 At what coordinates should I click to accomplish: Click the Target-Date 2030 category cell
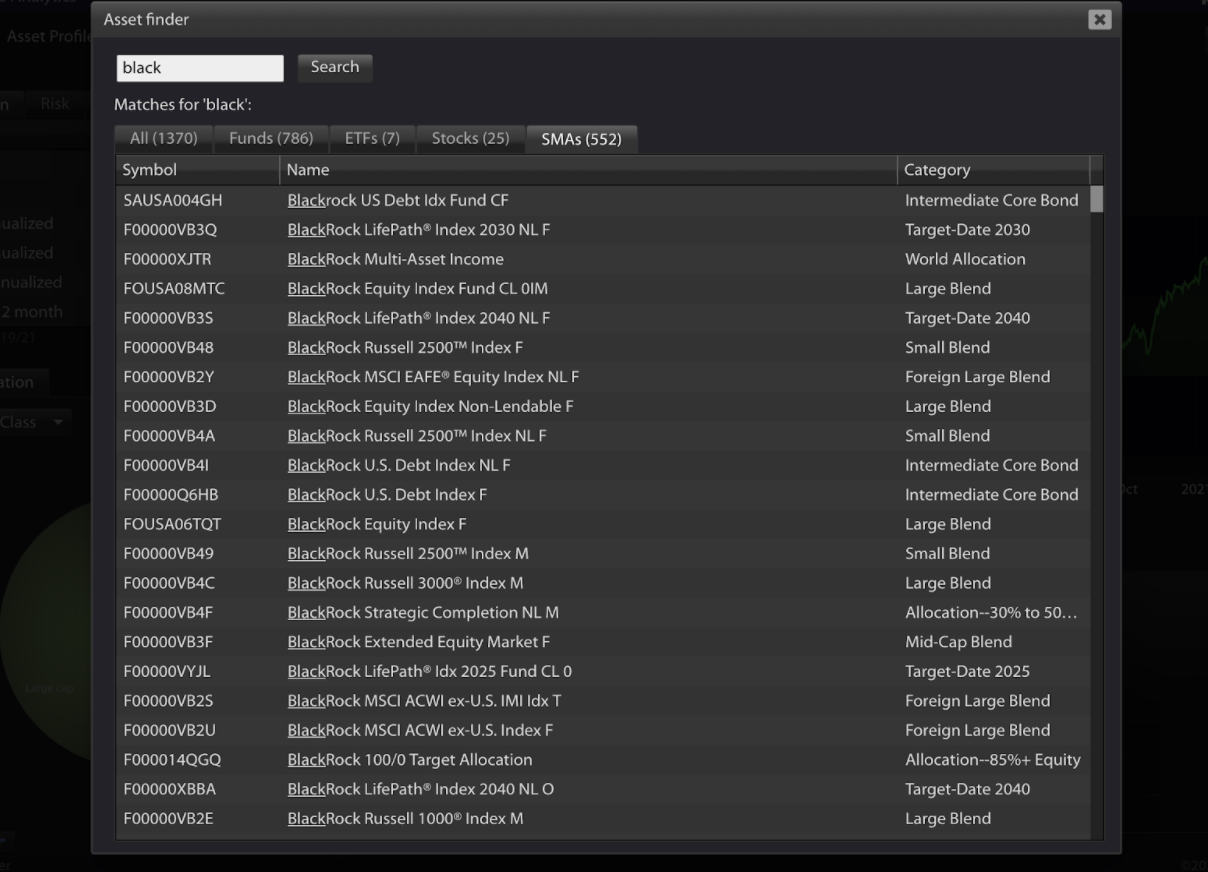(x=967, y=230)
